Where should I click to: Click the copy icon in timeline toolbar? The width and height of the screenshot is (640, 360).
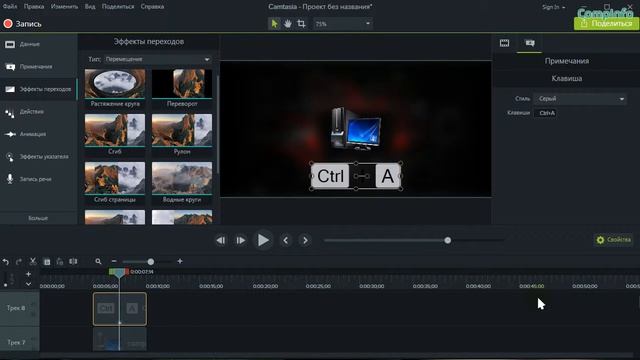click(47, 262)
